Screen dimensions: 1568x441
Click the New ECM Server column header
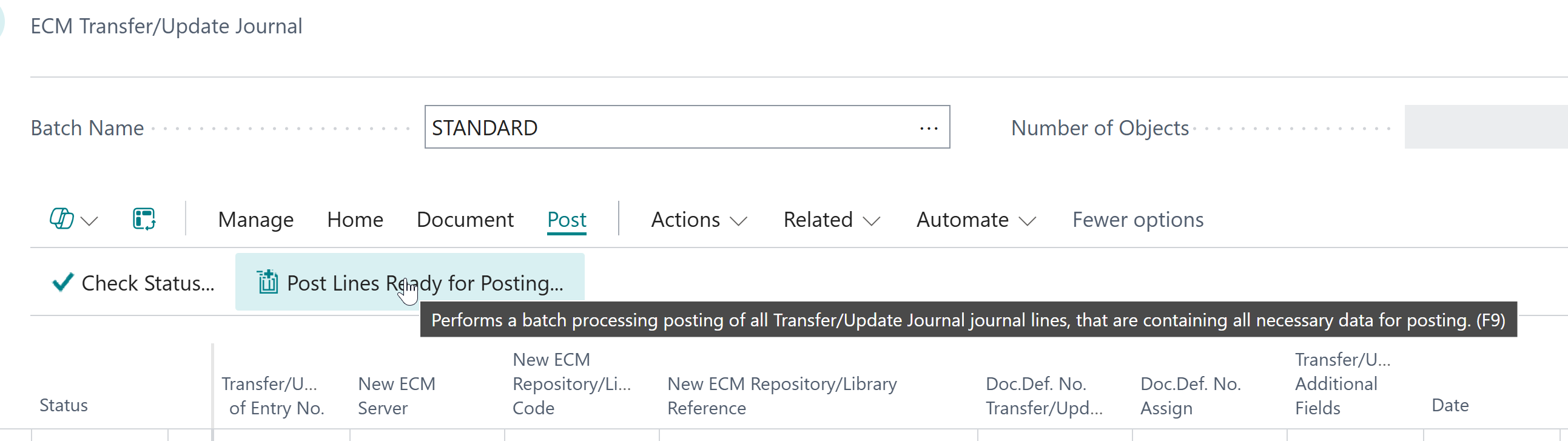[x=396, y=396]
